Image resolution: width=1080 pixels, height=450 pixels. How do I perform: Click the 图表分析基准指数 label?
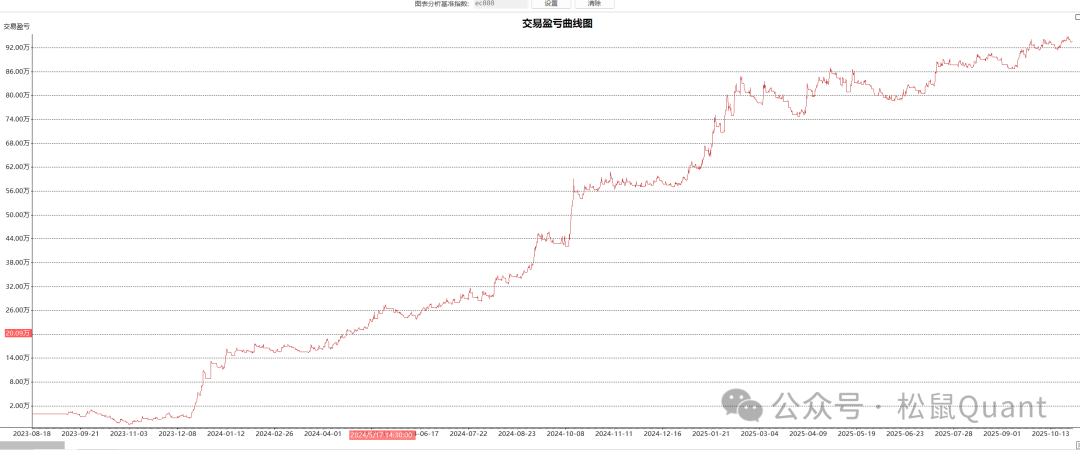[x=441, y=4]
